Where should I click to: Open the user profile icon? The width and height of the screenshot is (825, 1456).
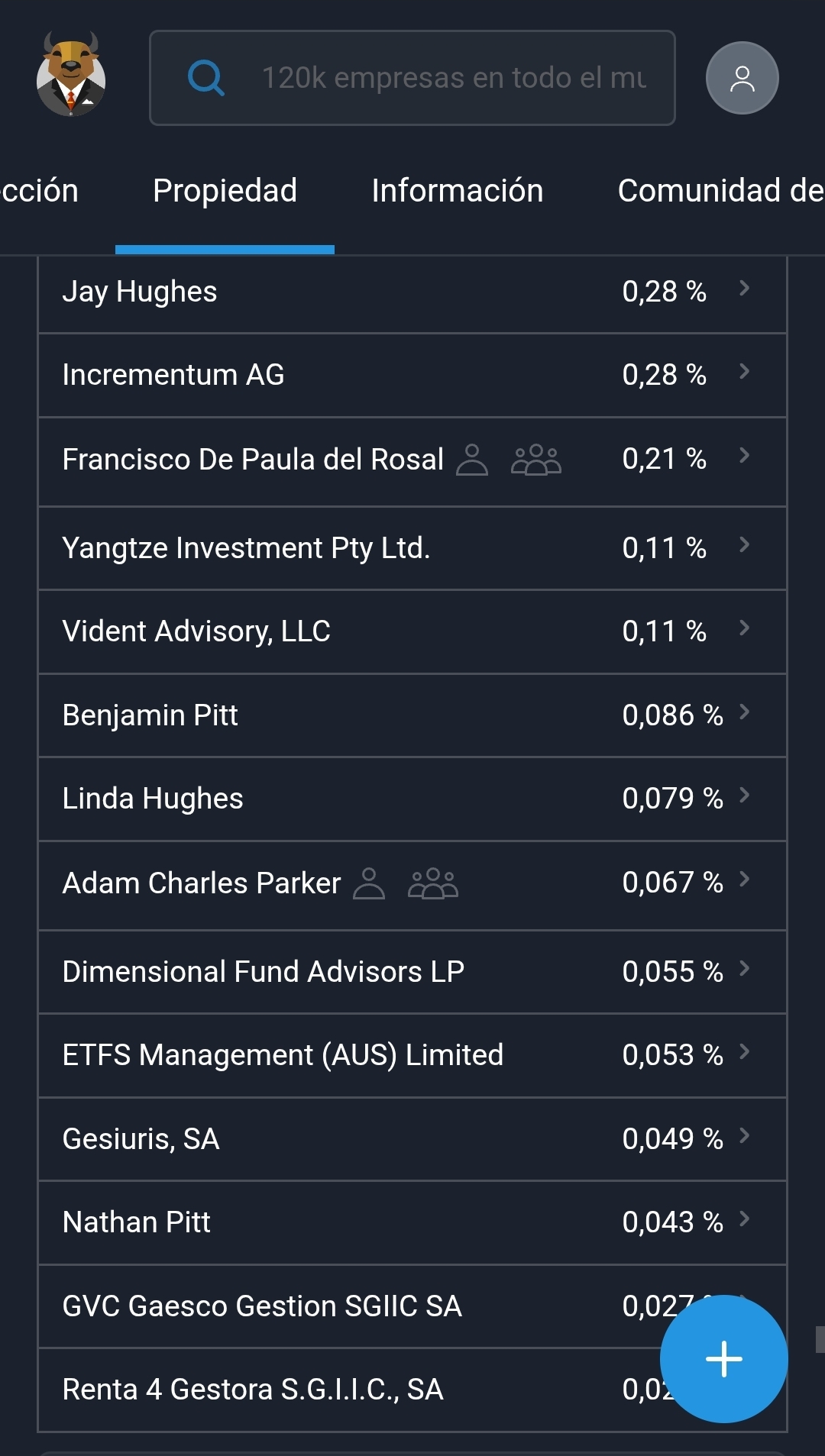(x=742, y=78)
